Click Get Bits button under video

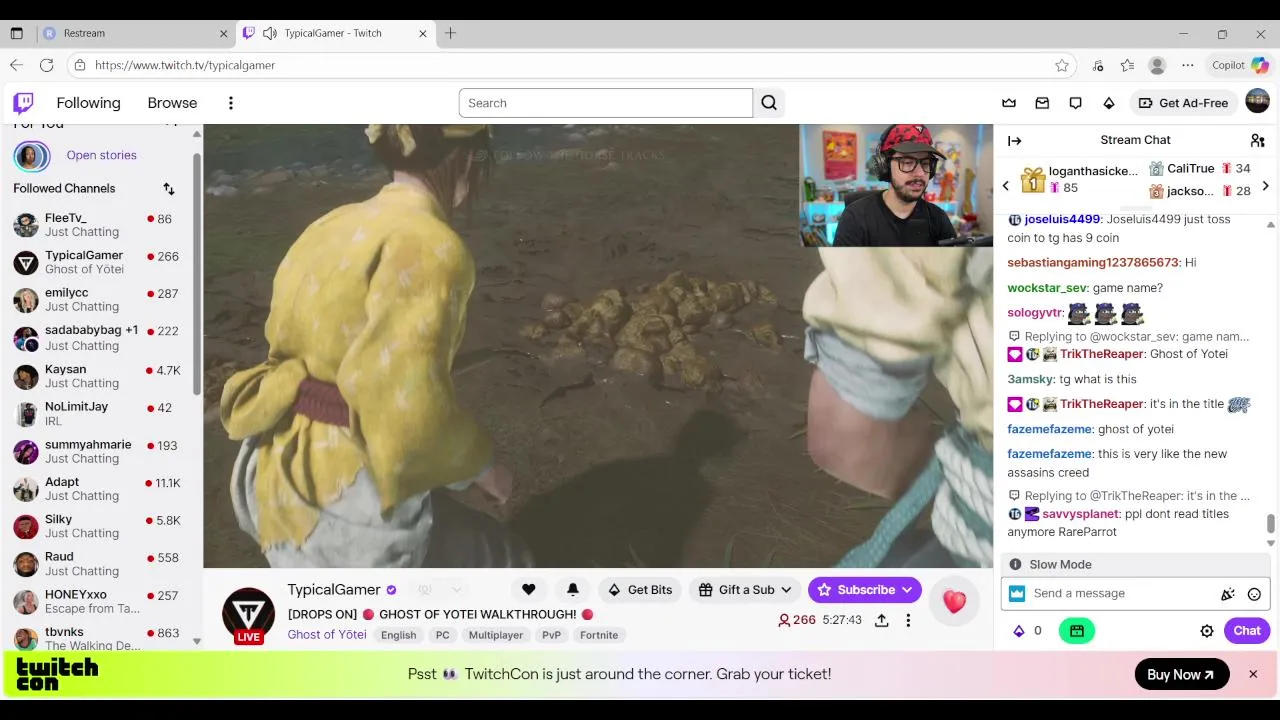(640, 590)
